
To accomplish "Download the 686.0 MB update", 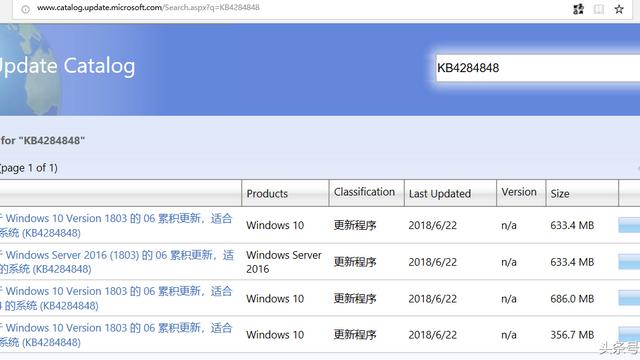I will pos(629,298).
